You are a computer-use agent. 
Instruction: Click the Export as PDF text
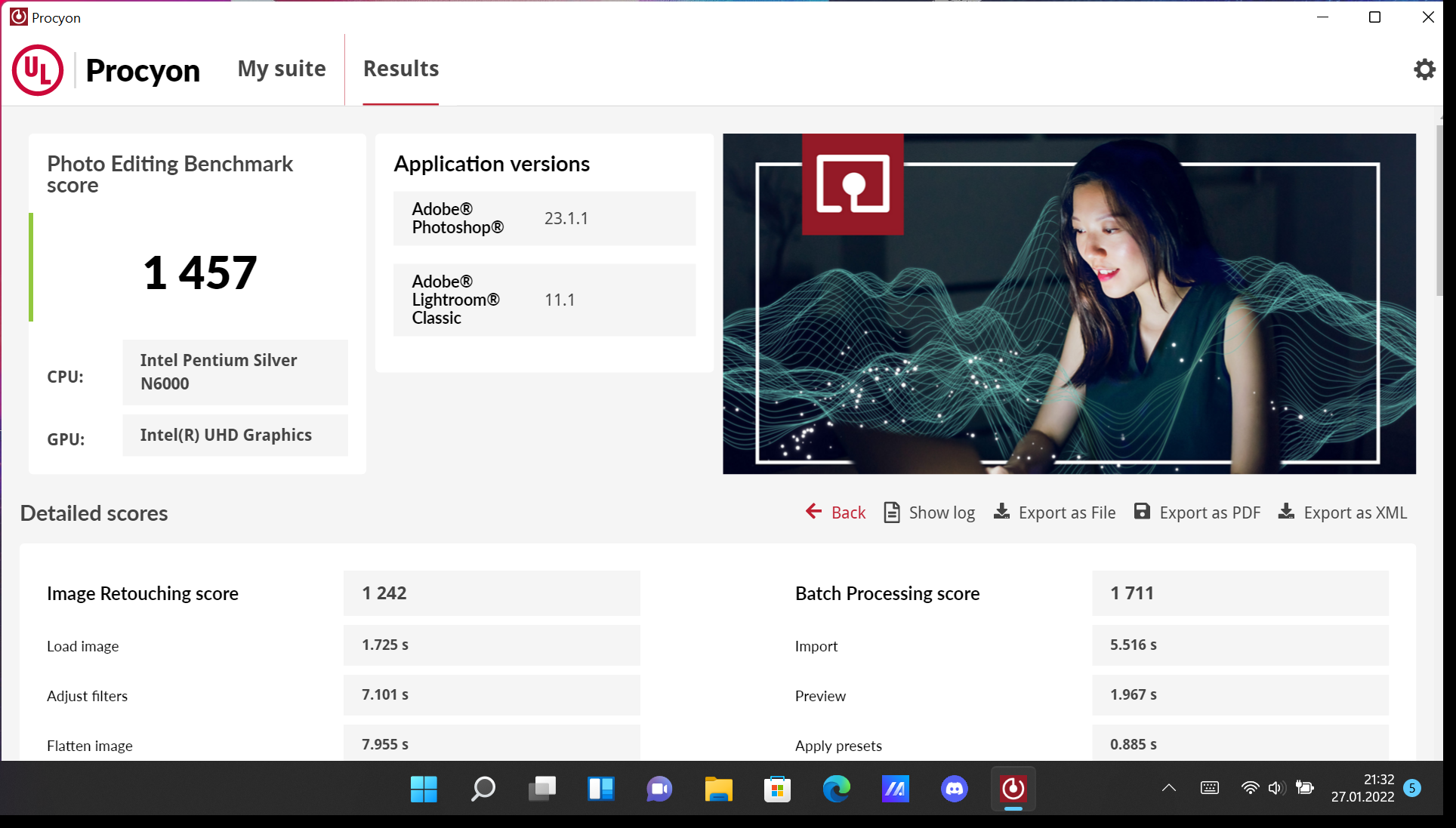pos(1210,512)
